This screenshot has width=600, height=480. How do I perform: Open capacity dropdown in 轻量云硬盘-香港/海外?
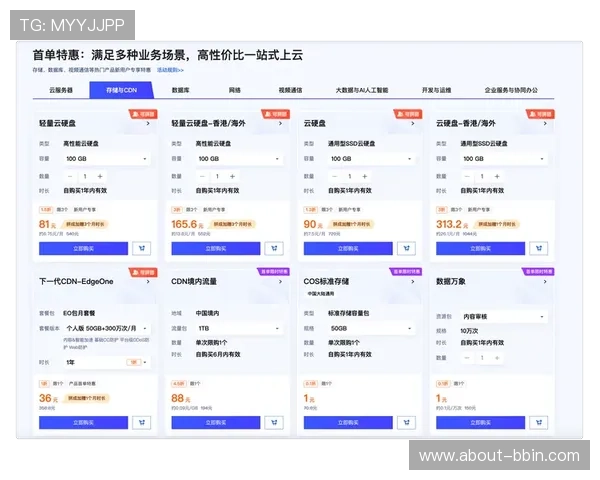coord(239,159)
